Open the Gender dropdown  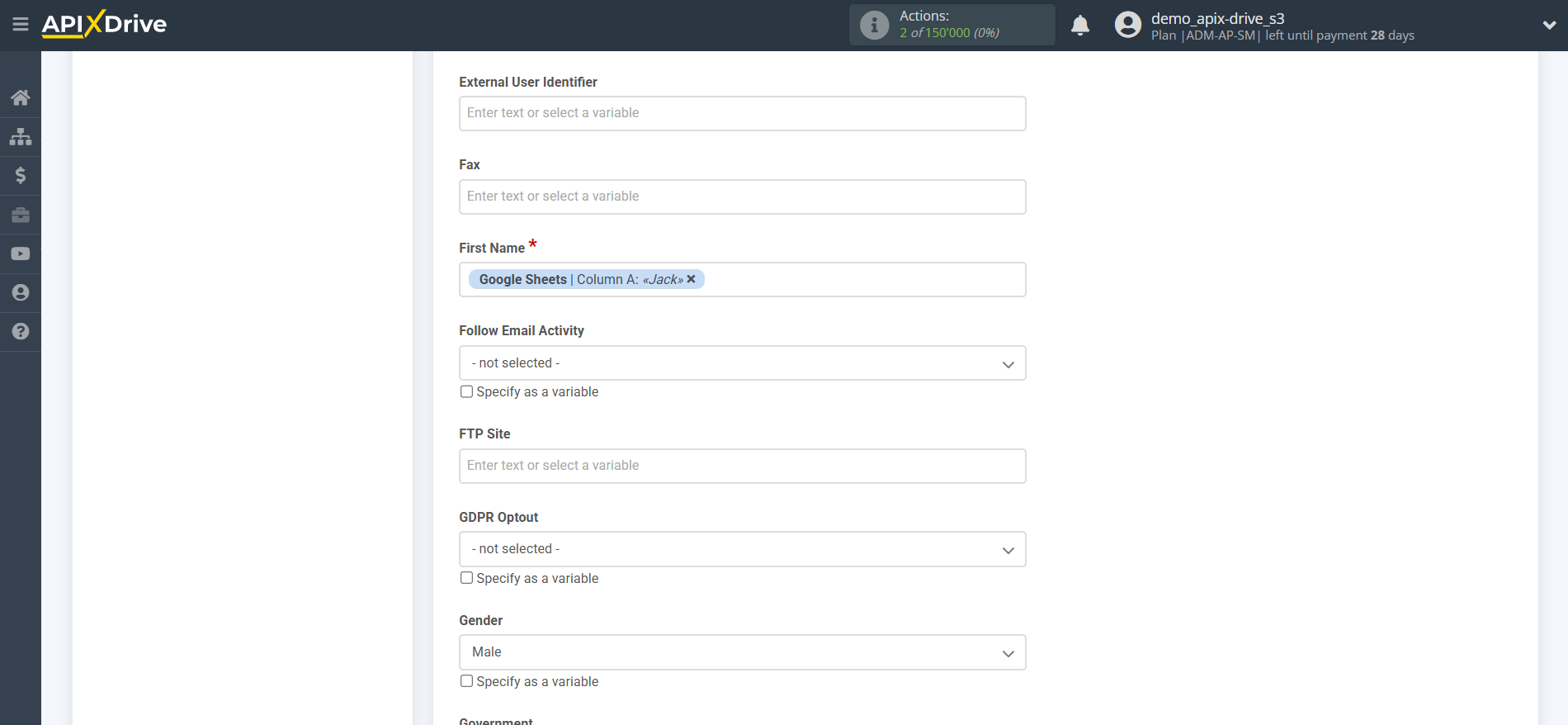click(742, 652)
